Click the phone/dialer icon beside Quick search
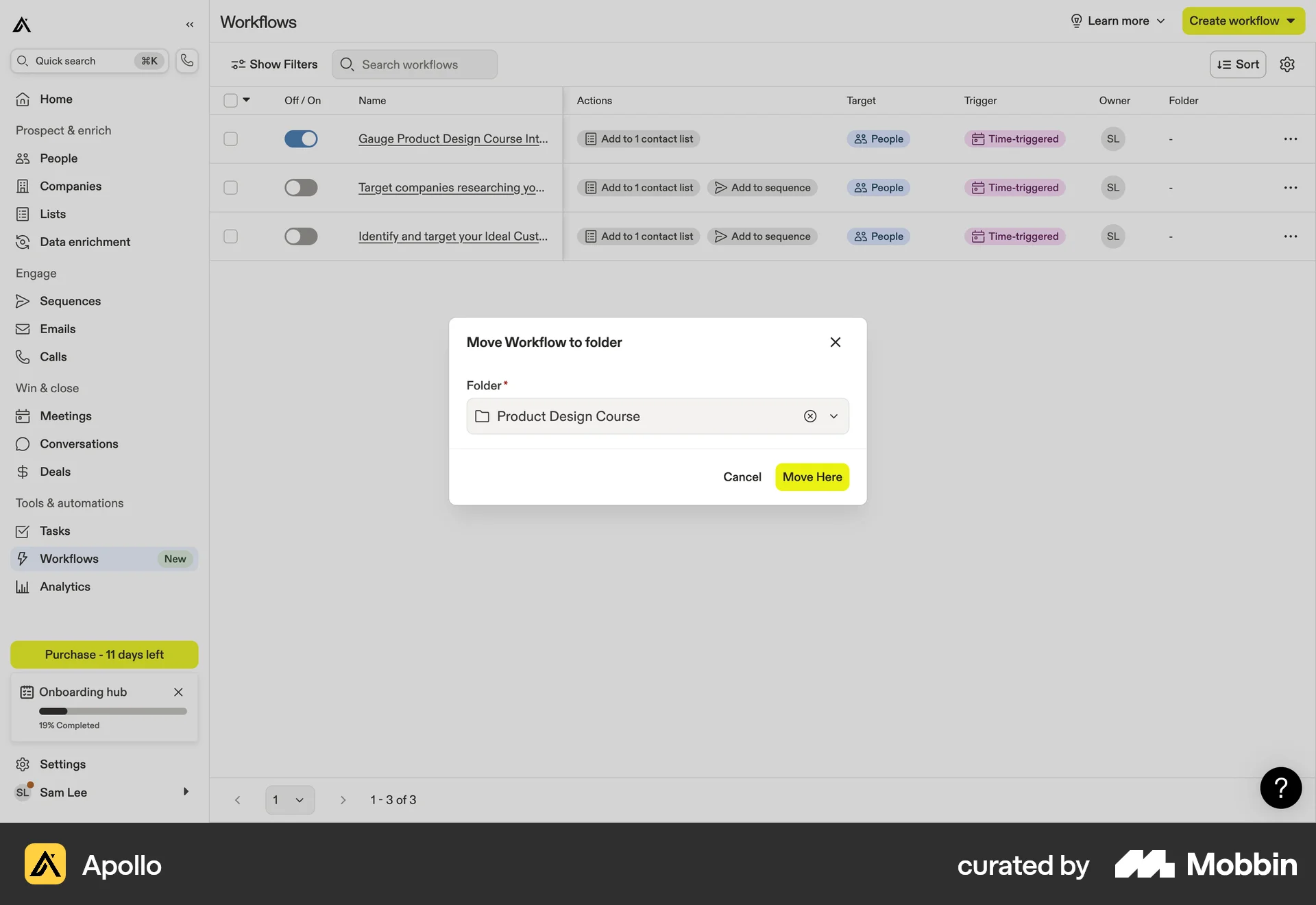The width and height of the screenshot is (1316, 905). point(186,60)
